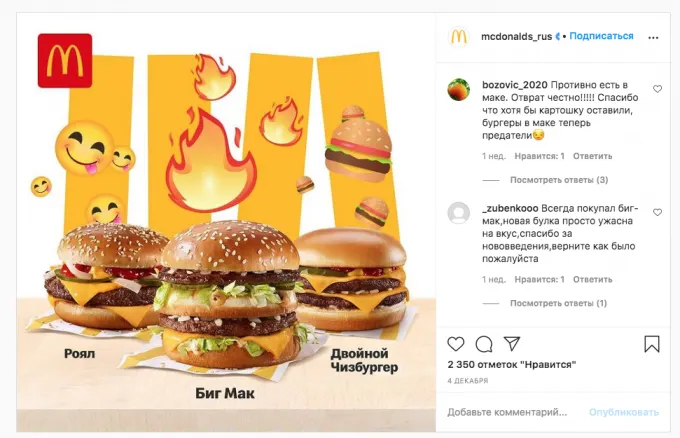Open the mcdonalds_rus profile avatar

point(459,37)
